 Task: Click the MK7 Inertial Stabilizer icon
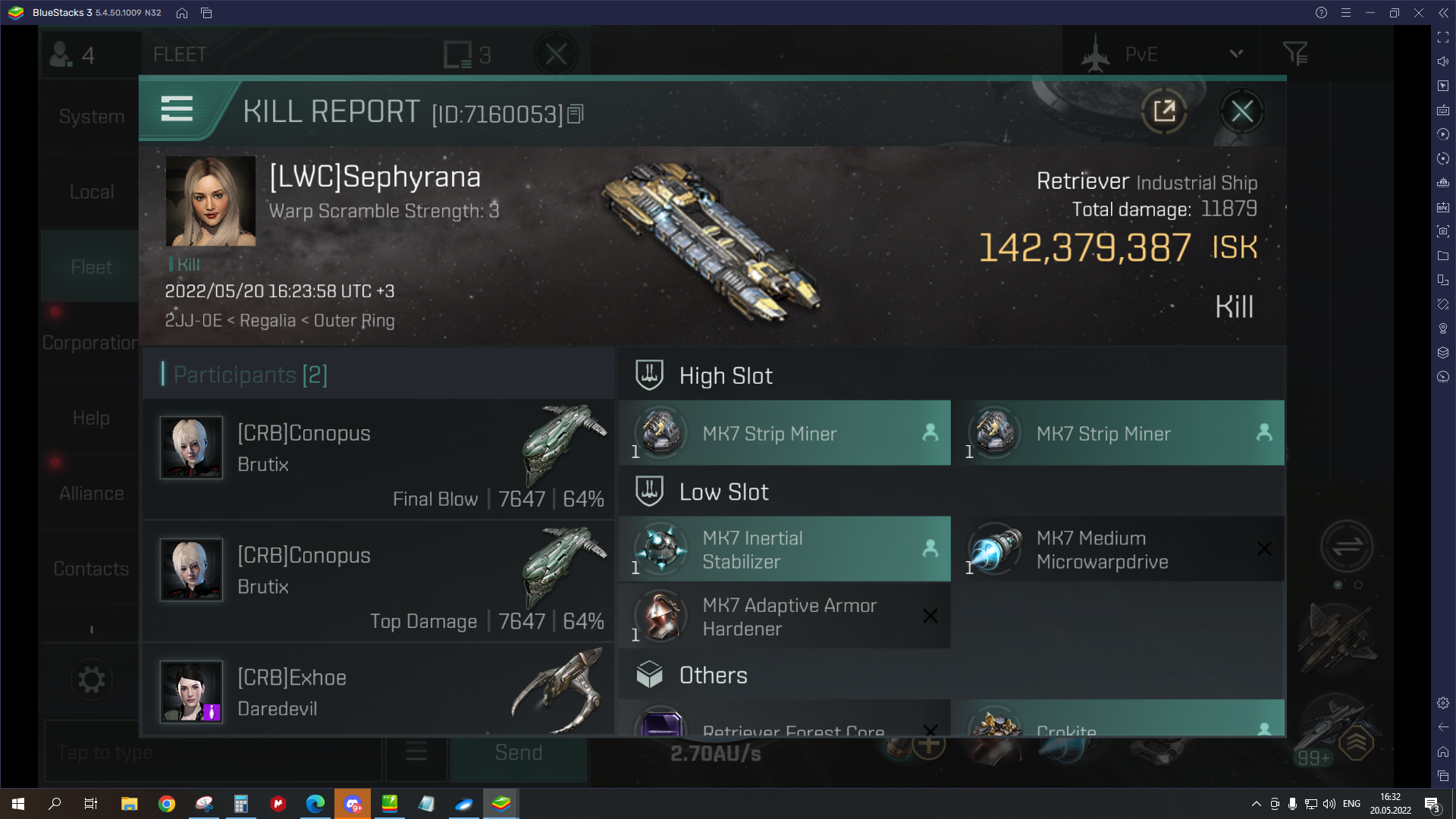point(659,548)
